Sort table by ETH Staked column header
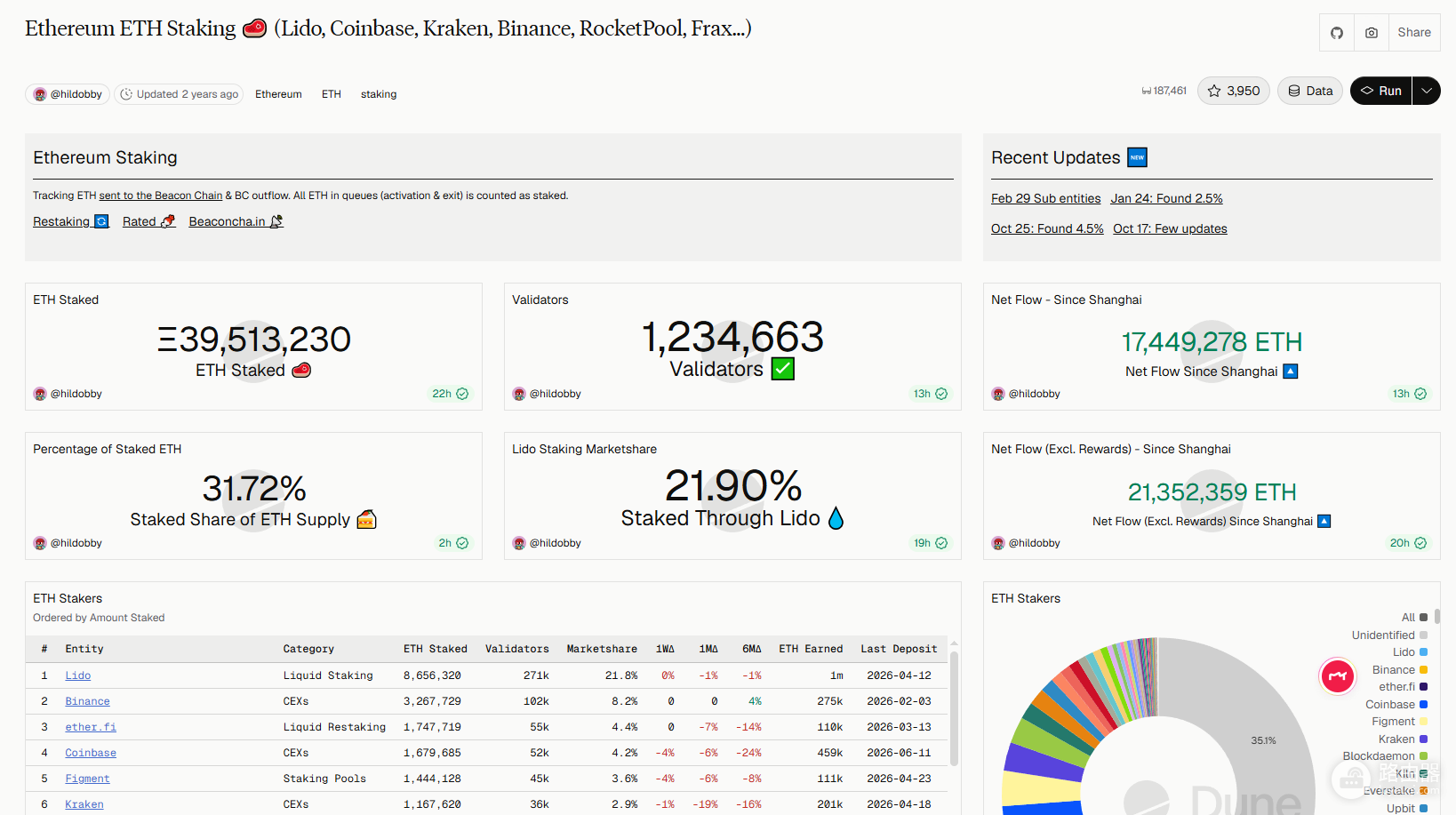 tap(435, 649)
